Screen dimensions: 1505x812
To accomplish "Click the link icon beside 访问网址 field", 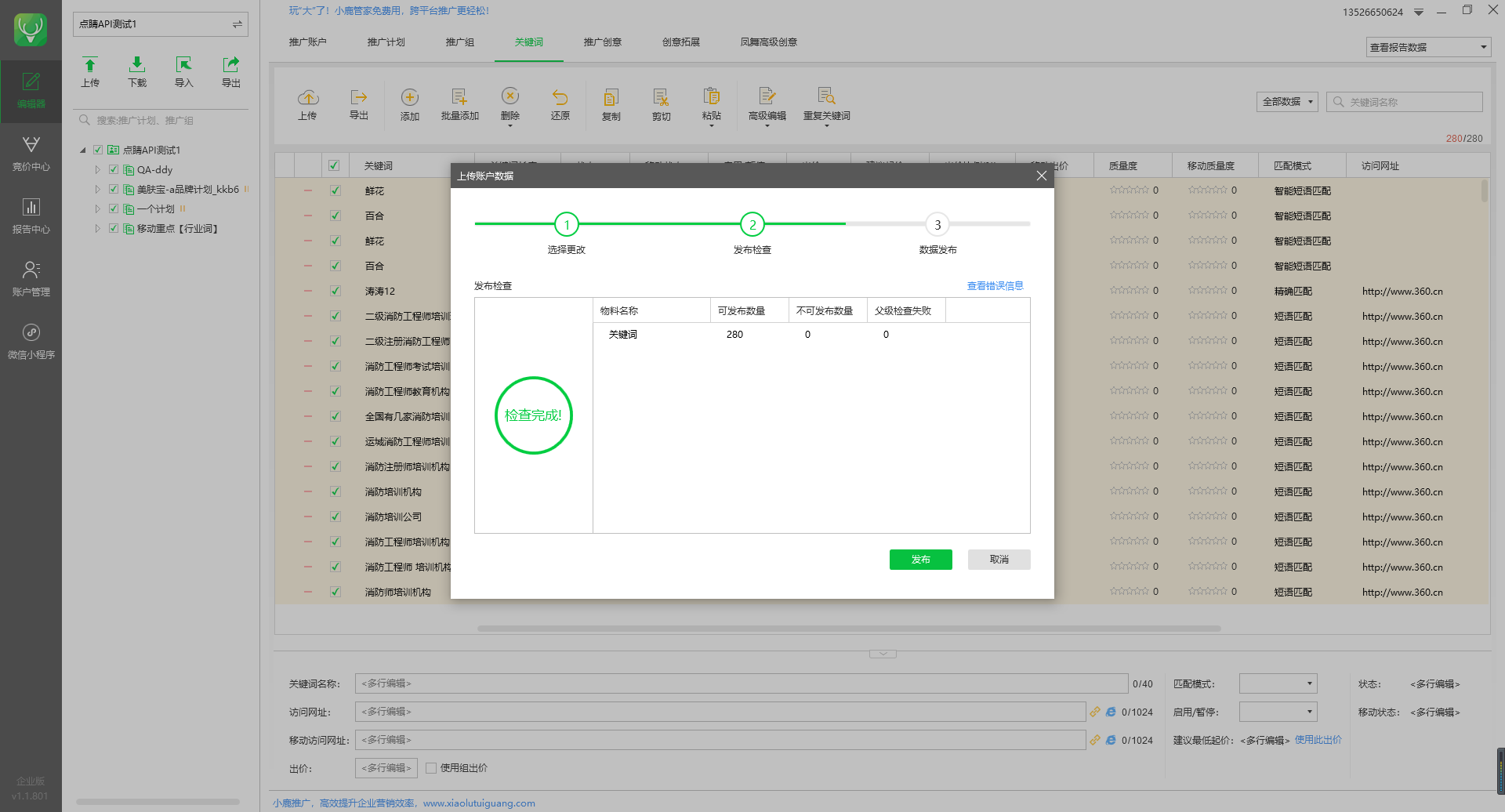I will coord(1094,712).
